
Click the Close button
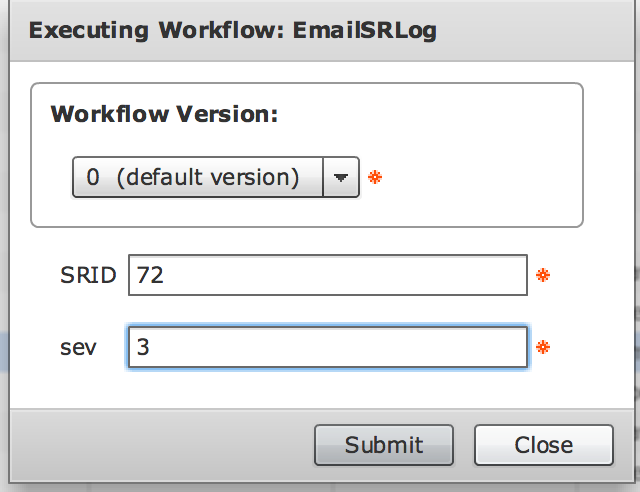pyautogui.click(x=544, y=445)
